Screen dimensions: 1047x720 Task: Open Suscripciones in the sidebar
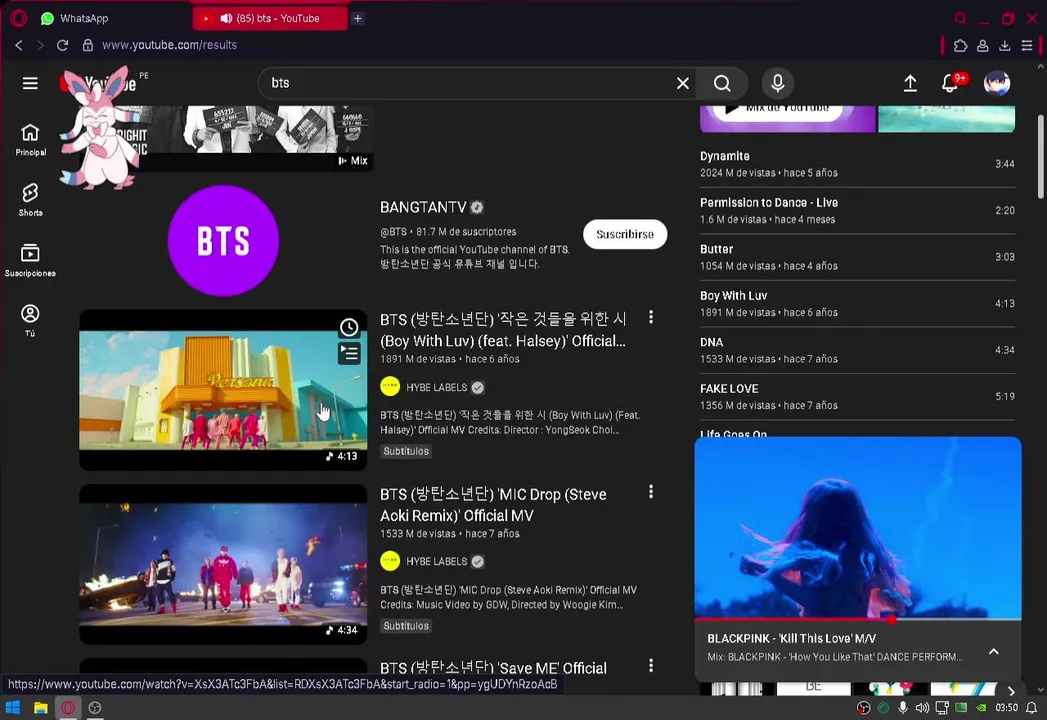[30, 260]
